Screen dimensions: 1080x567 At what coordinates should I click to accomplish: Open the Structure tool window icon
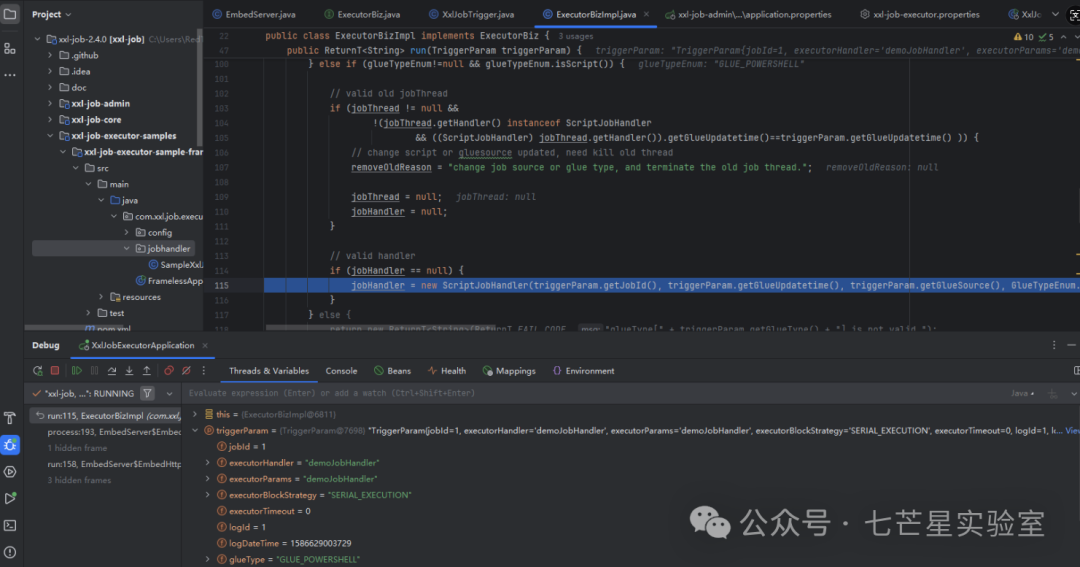tap(10, 48)
